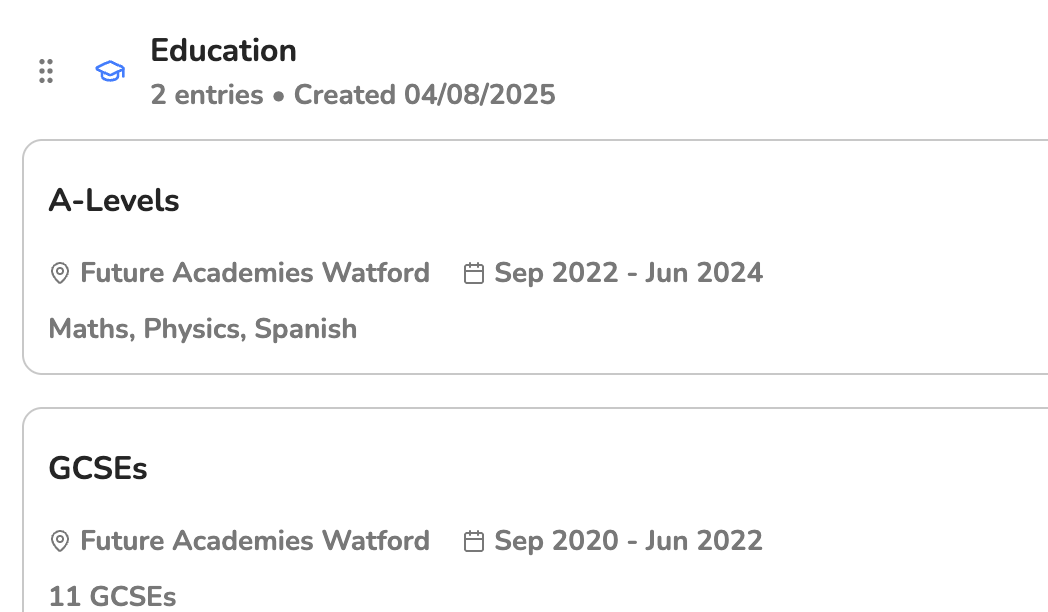The width and height of the screenshot is (1048, 612).
Task: Click the calendar icon in GCSEs entry
Action: [474, 541]
